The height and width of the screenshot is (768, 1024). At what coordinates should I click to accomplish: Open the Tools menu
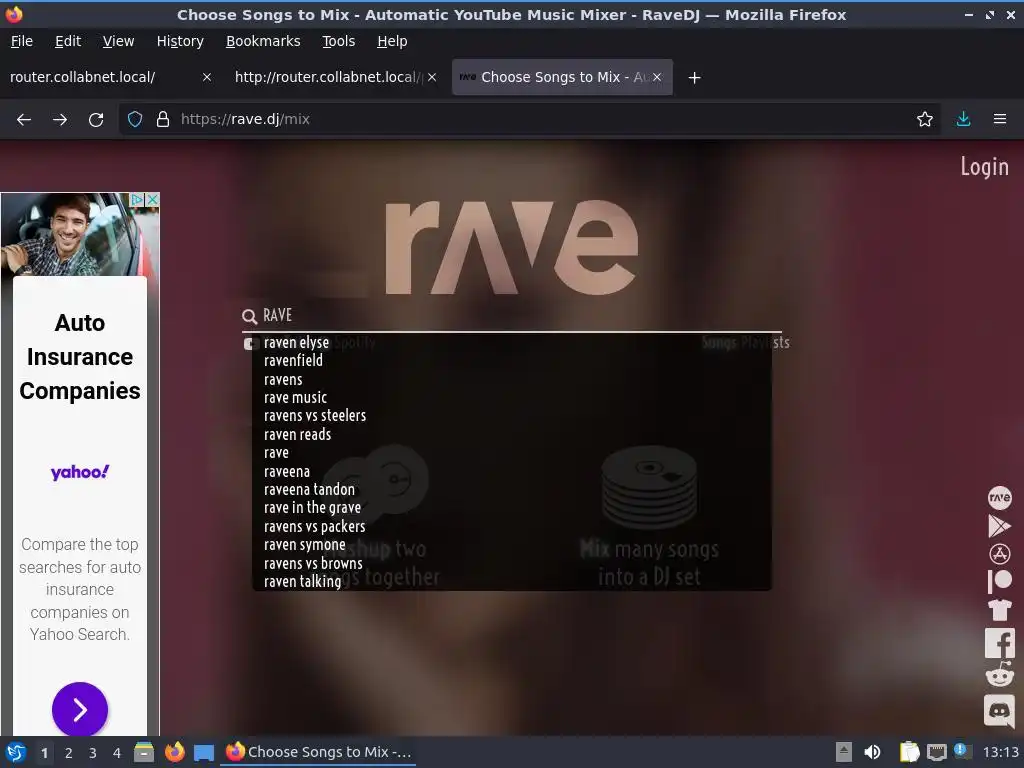(338, 41)
